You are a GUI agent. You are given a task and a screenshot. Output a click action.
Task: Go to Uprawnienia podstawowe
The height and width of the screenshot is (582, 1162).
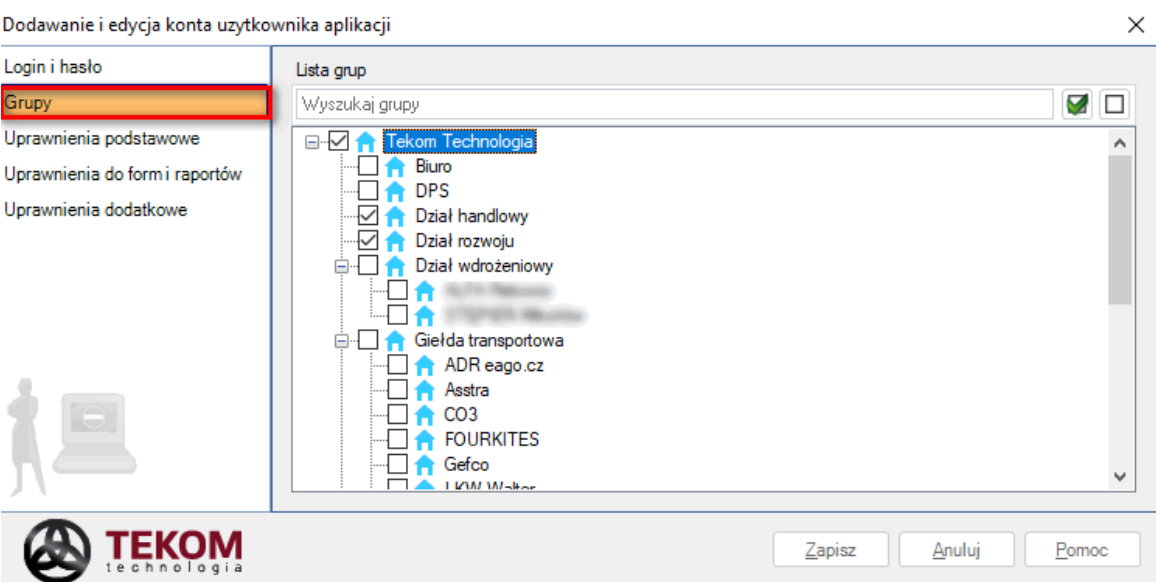tap(135, 139)
